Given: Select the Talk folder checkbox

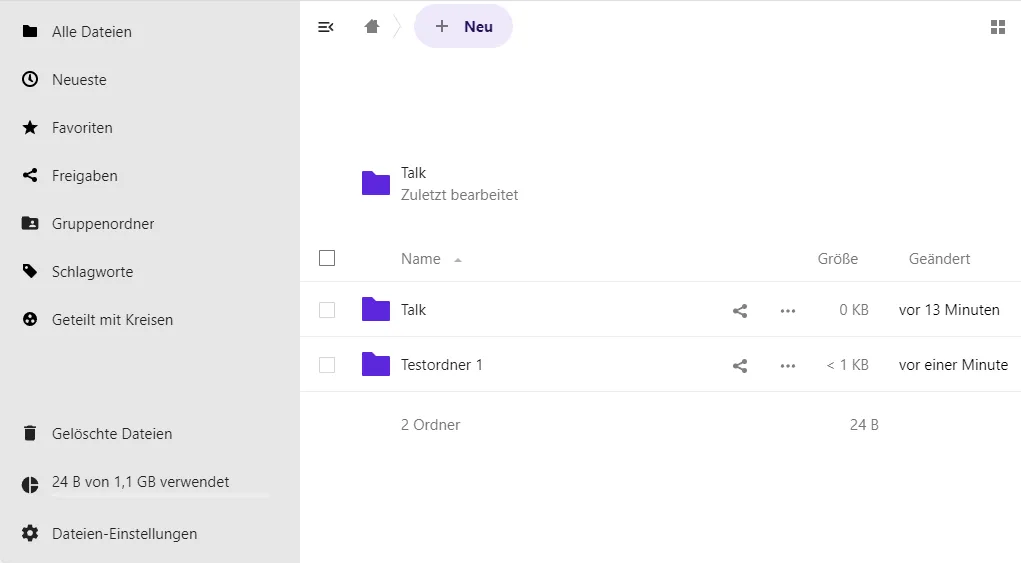Looking at the screenshot, I should click(x=327, y=311).
